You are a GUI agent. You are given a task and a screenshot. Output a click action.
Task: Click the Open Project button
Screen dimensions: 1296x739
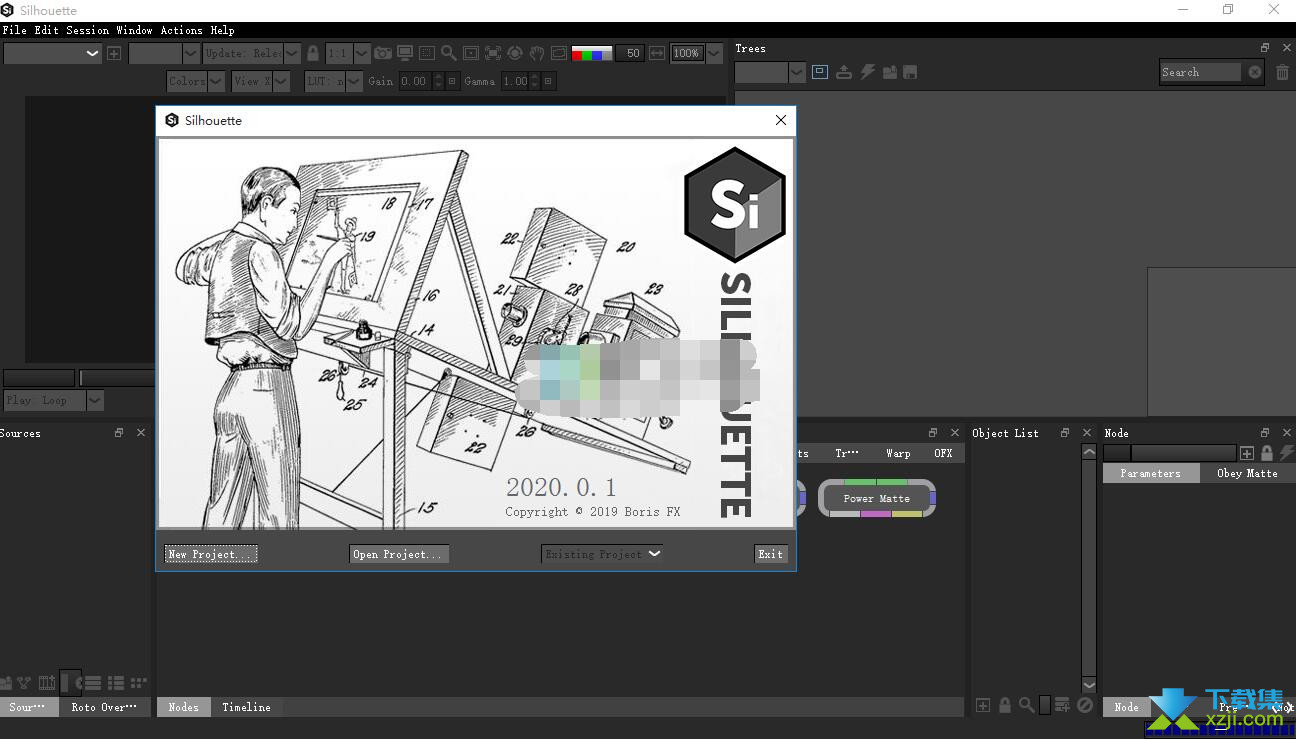pos(399,554)
